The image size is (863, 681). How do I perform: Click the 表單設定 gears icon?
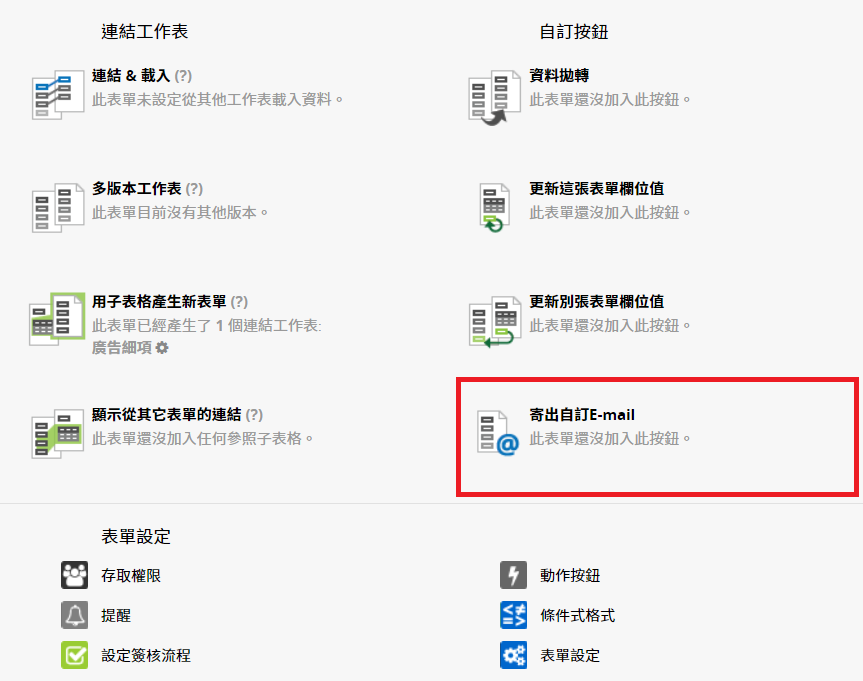514,655
